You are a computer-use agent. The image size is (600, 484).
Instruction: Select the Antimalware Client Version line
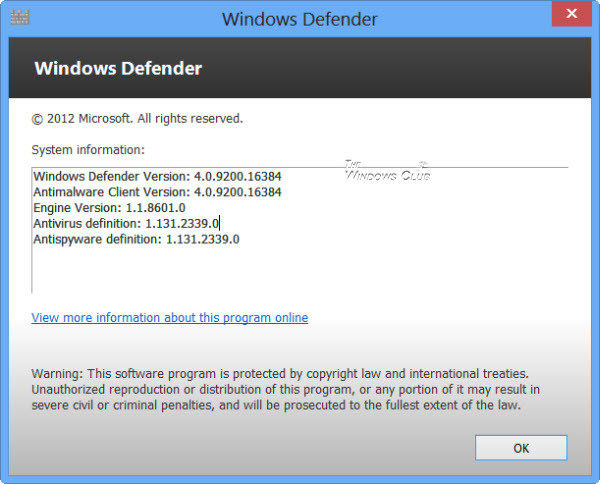157,192
